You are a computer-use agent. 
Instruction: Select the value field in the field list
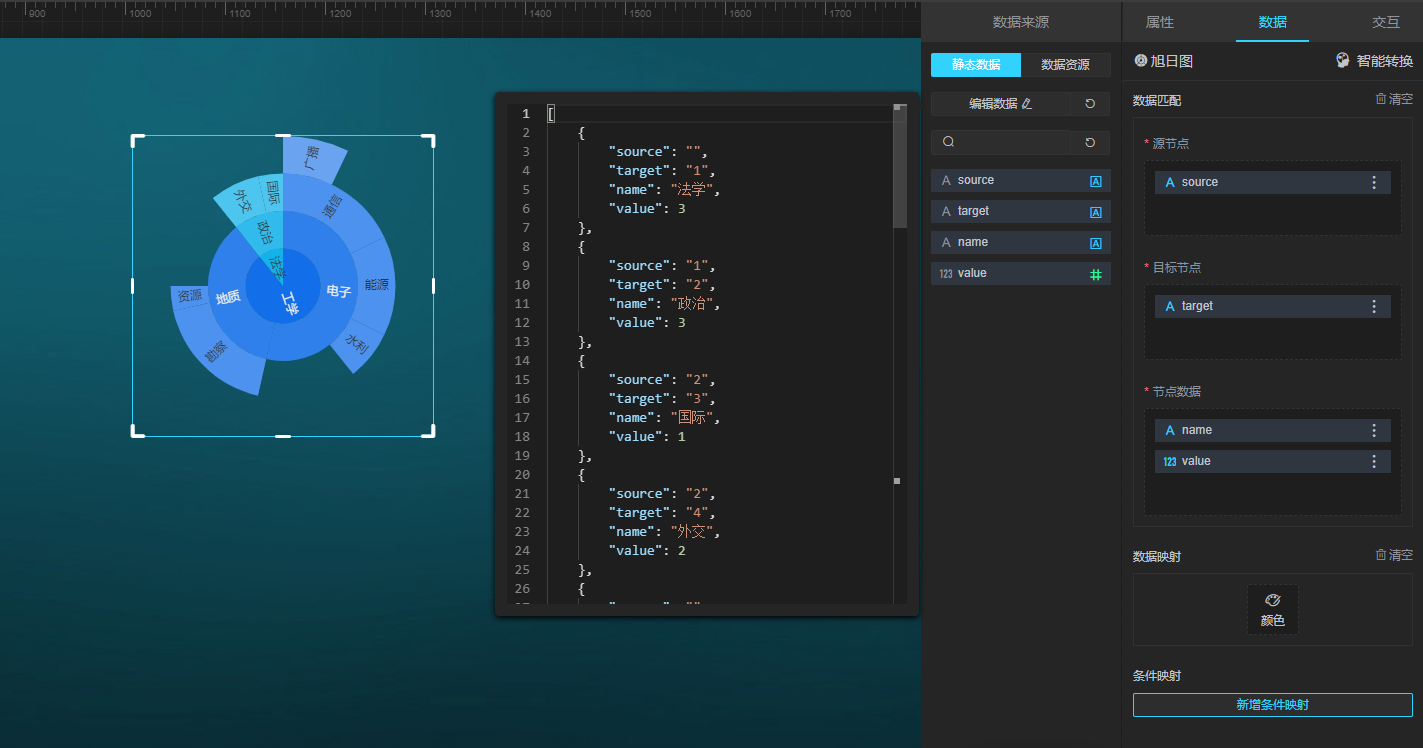click(x=1021, y=274)
